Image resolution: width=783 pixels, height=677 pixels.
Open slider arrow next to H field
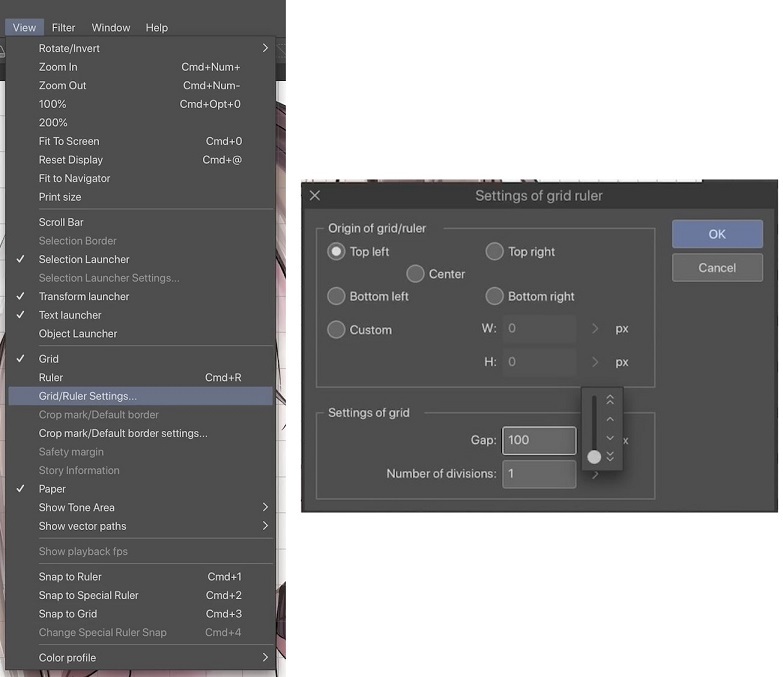[x=595, y=362]
